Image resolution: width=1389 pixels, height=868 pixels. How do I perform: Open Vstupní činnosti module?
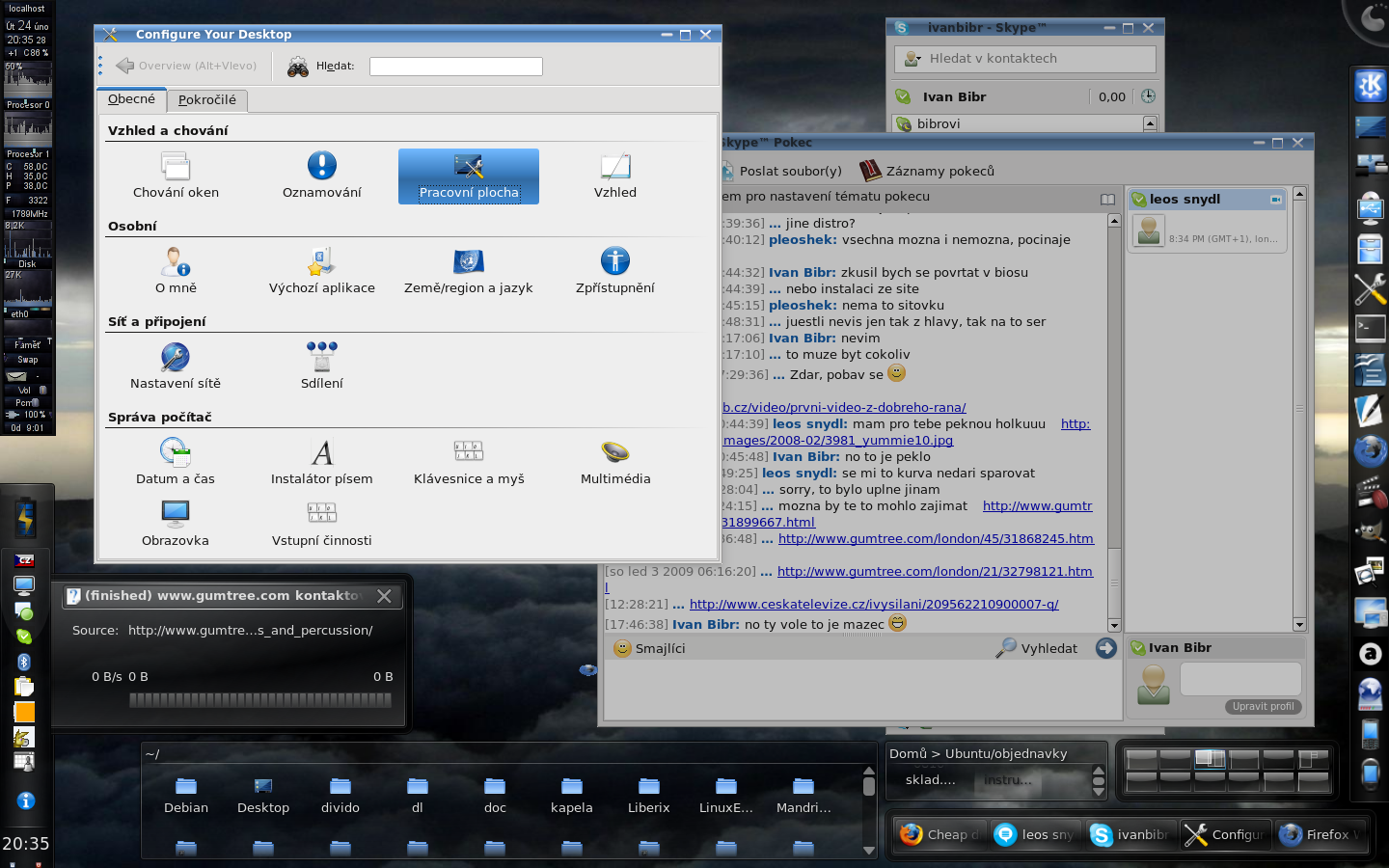tap(322, 524)
